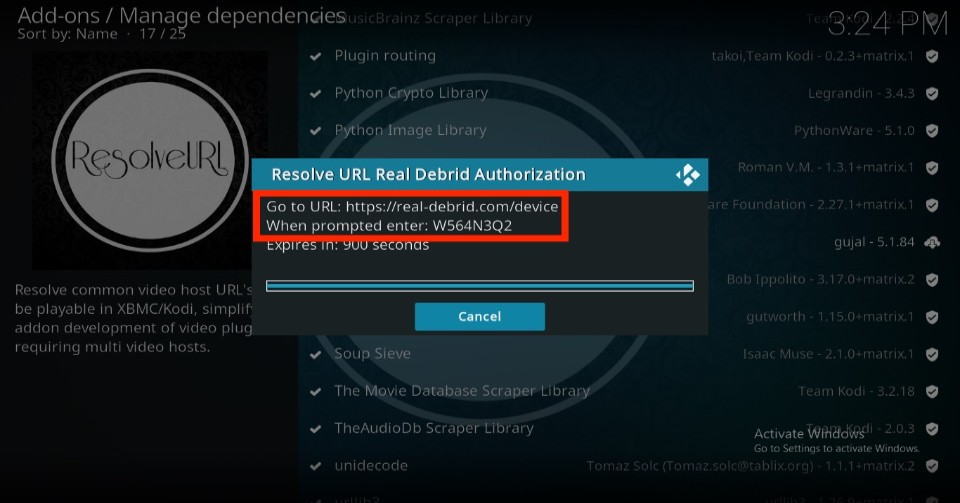The image size is (960, 503).
Task: Click shield icon for Movie Database Scraper
Action: [932, 392]
